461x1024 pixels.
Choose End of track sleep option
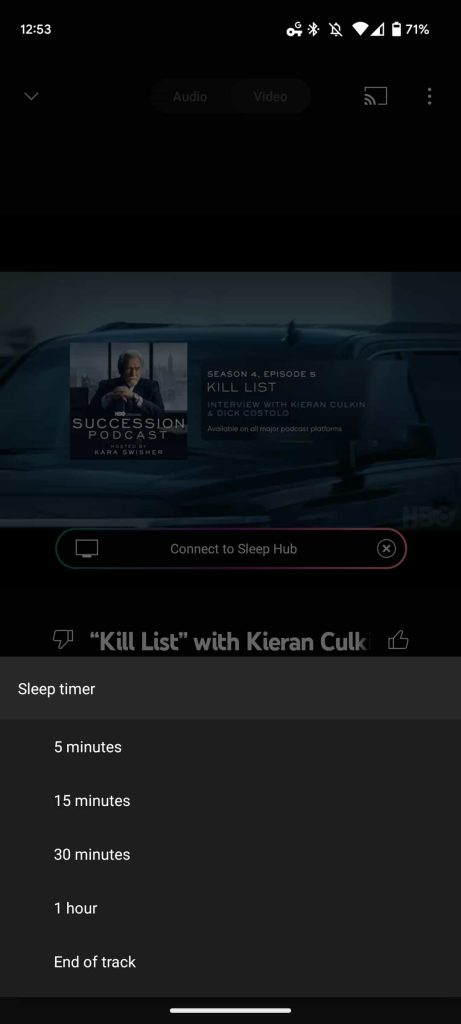pos(230,961)
